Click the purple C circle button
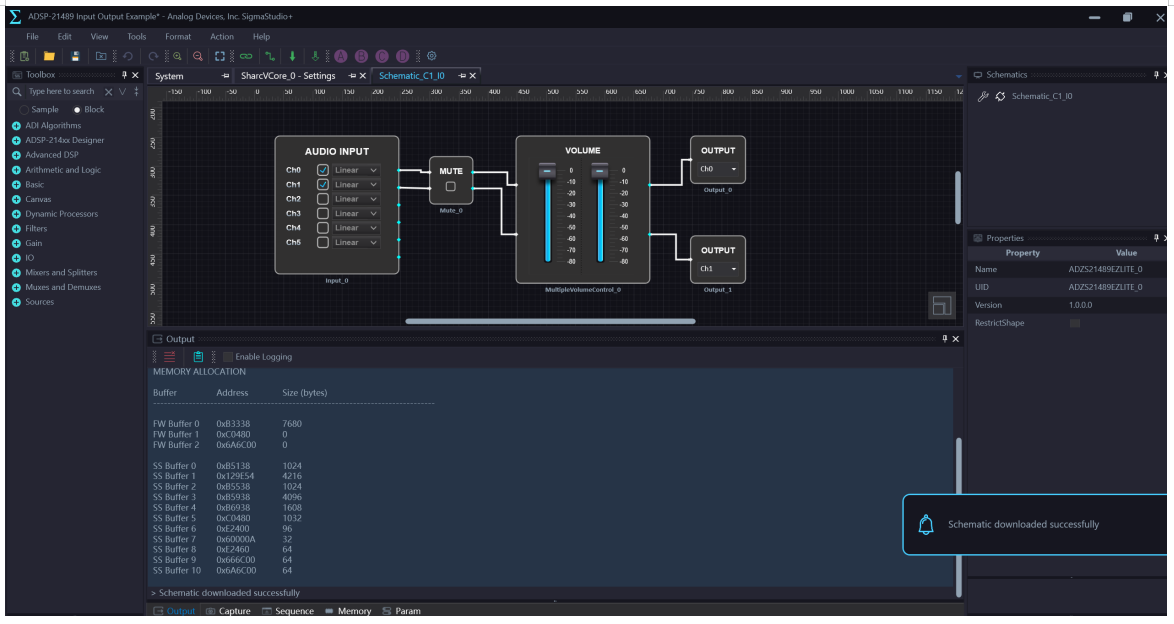 tap(382, 56)
